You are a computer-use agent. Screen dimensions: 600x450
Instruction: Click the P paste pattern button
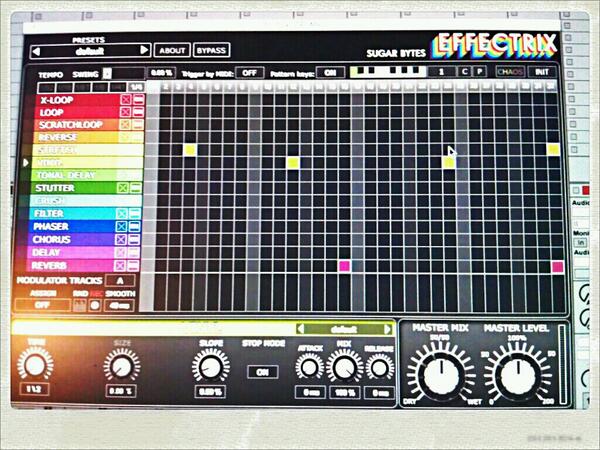(479, 72)
